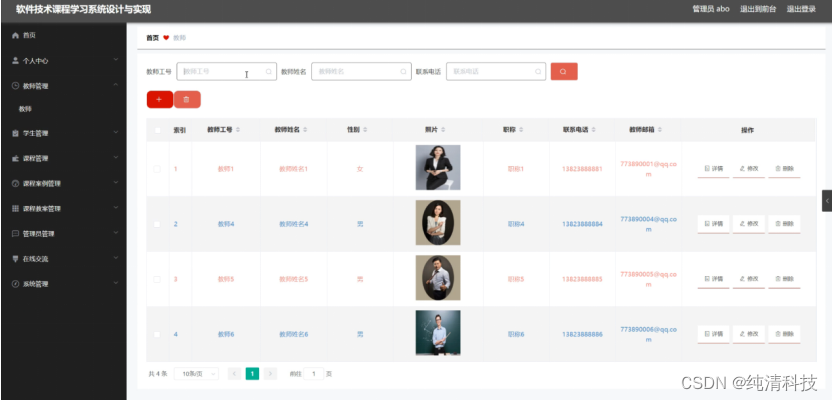The image size is (833, 401).
Task: Sort by 教师工号 column arrows
Action: tap(238, 130)
